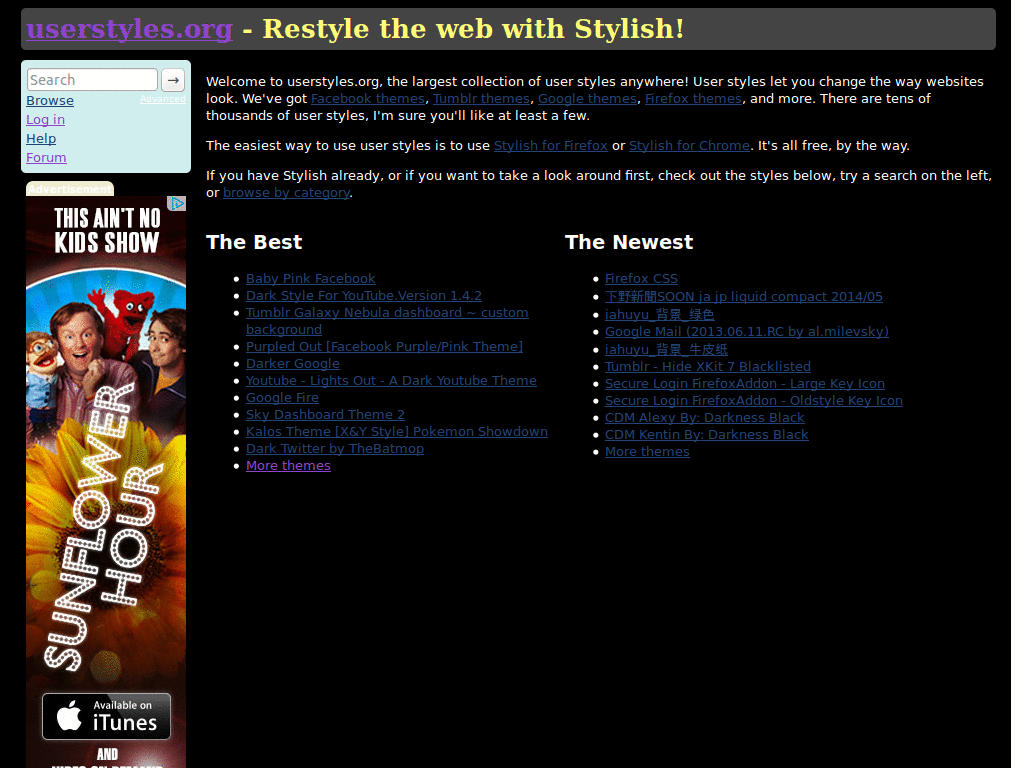Open the Forum sidebar link
1024x768 pixels.
(46, 157)
